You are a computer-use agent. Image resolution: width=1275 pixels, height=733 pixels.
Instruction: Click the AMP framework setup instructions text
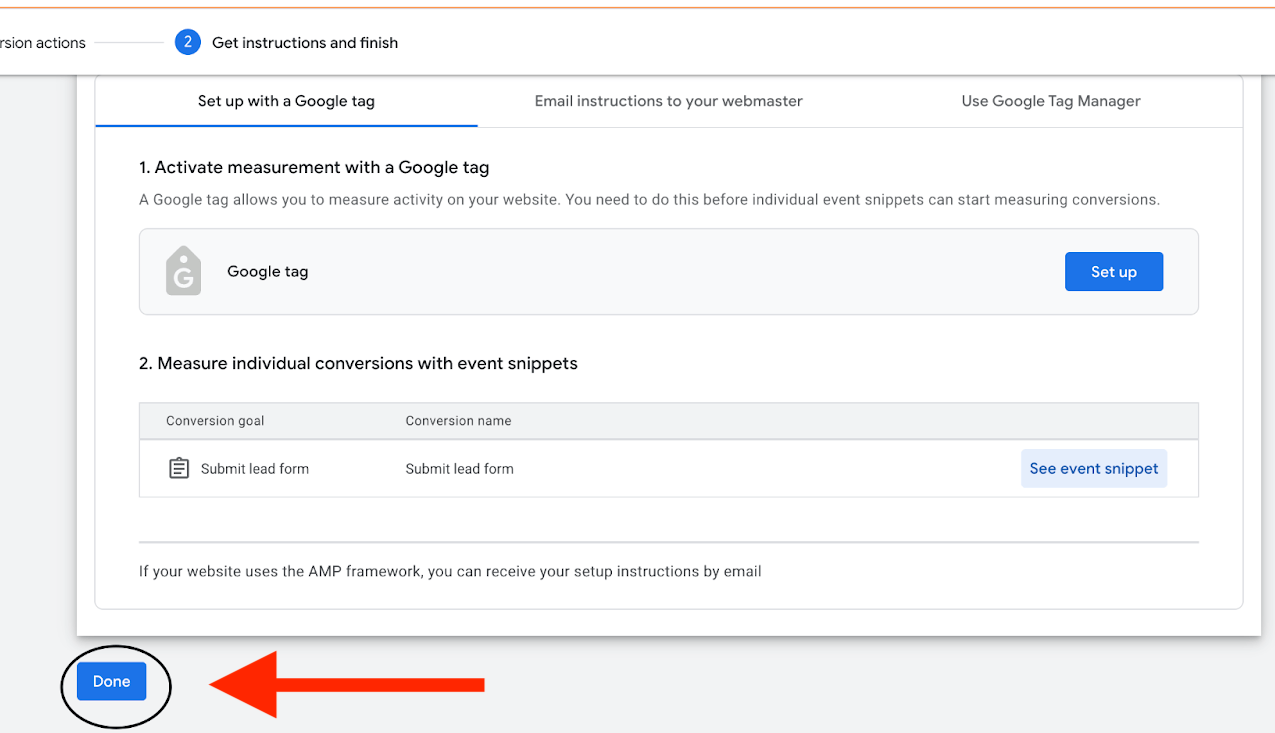coord(450,572)
